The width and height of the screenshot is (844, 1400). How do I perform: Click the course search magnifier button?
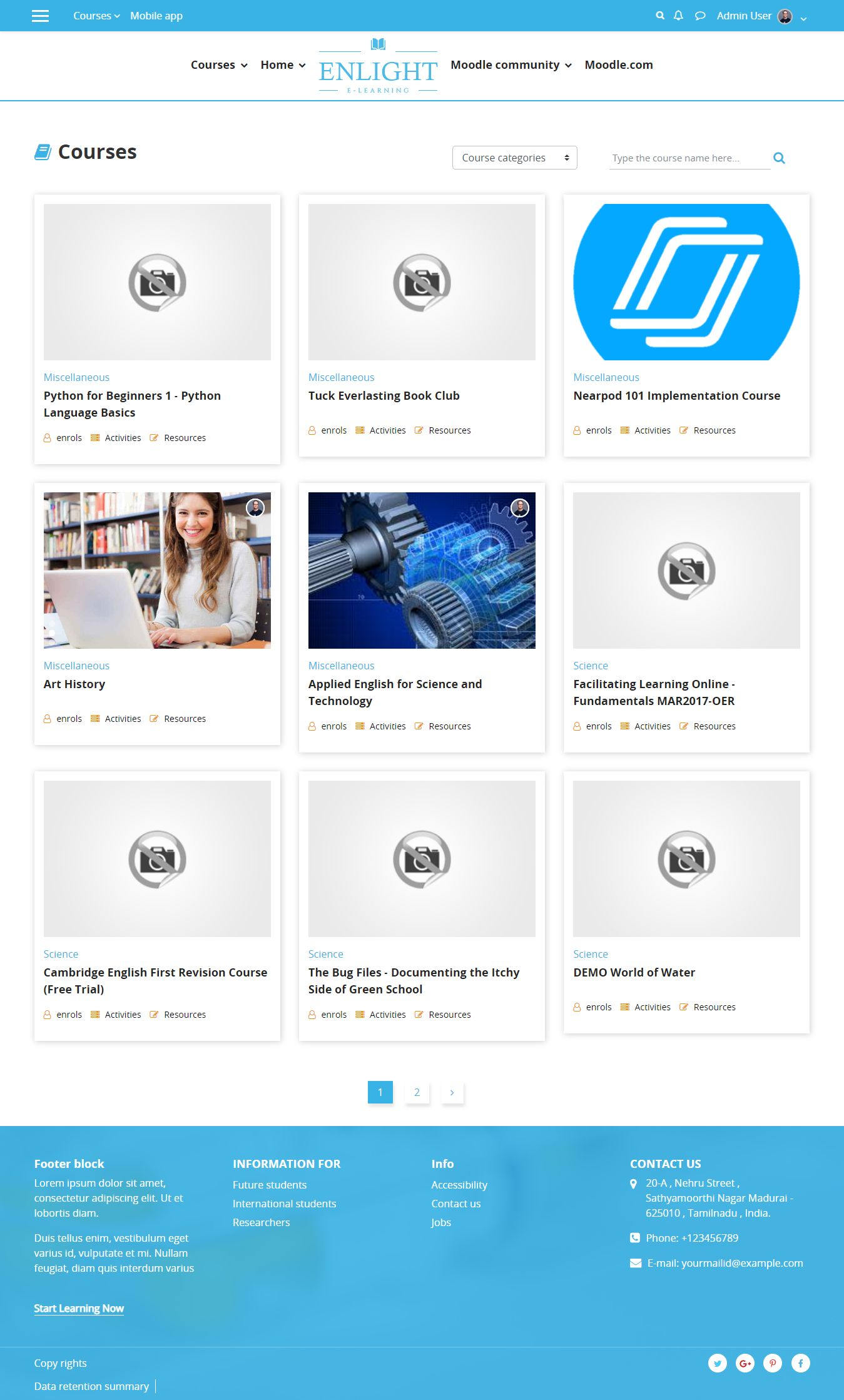[779, 158]
